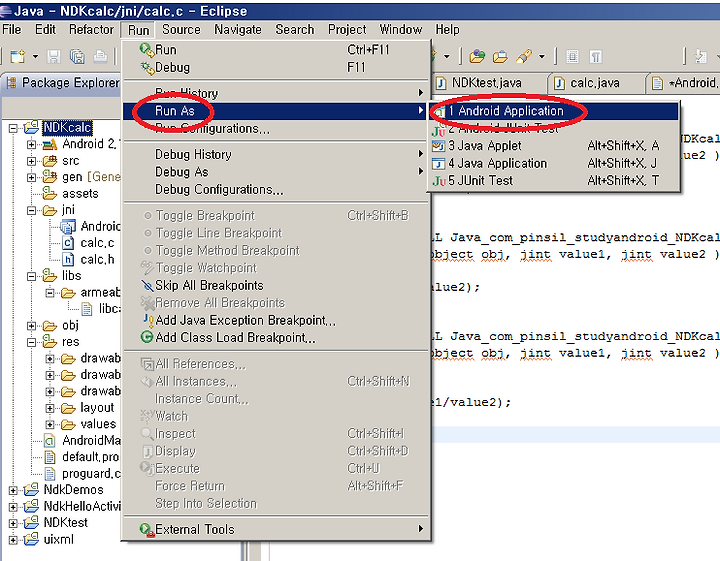Expand Debug As submenu
This screenshot has width=720, height=561.
coord(277,172)
